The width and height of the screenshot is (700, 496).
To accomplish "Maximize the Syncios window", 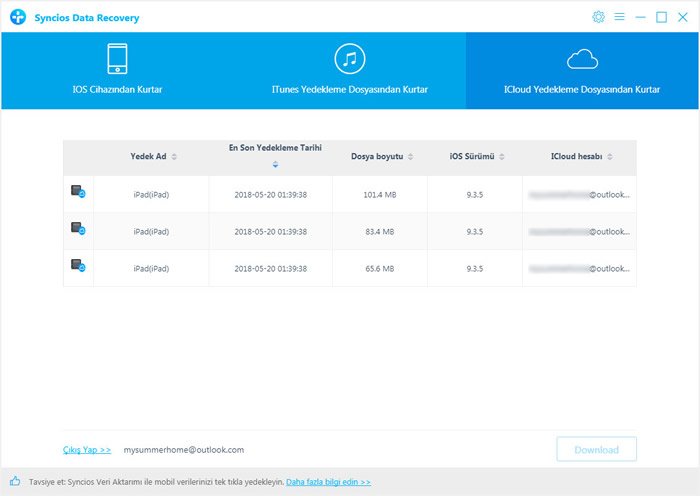I will pyautogui.click(x=661, y=17).
